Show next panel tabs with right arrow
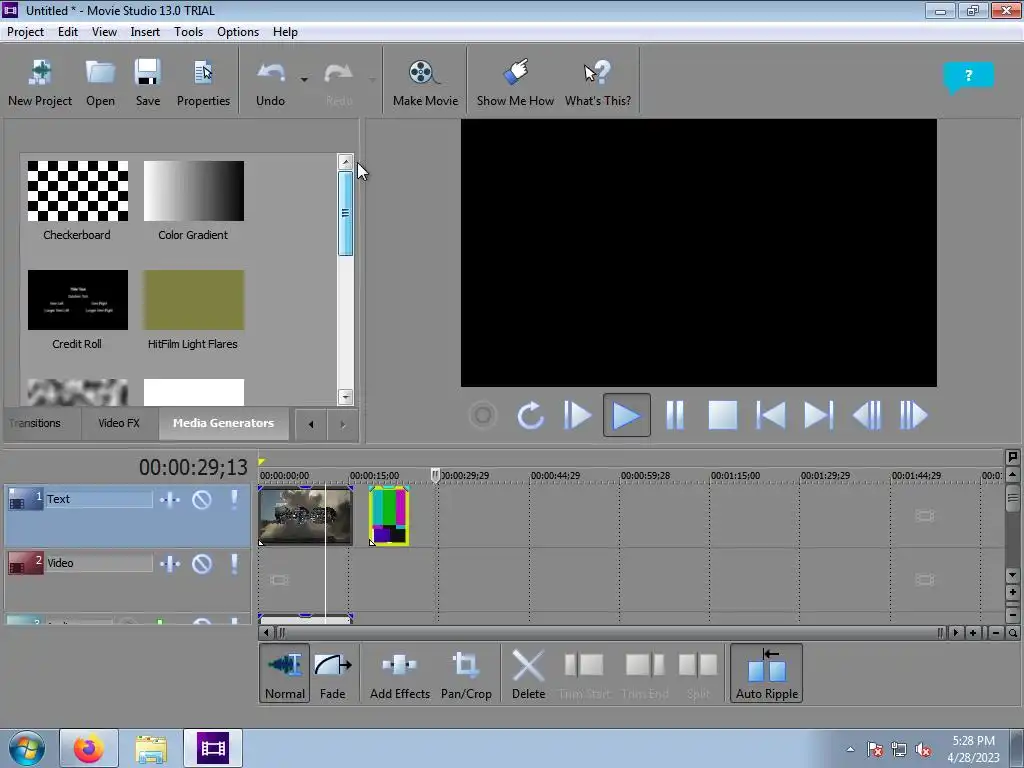Screen dimensions: 1024x768 (343, 424)
